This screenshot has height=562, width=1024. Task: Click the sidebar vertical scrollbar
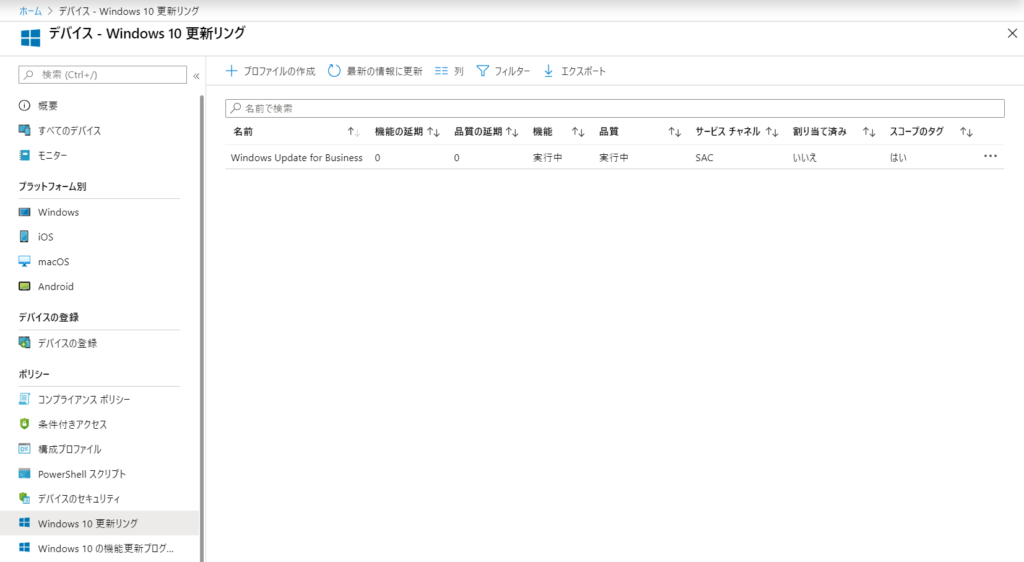click(x=202, y=326)
